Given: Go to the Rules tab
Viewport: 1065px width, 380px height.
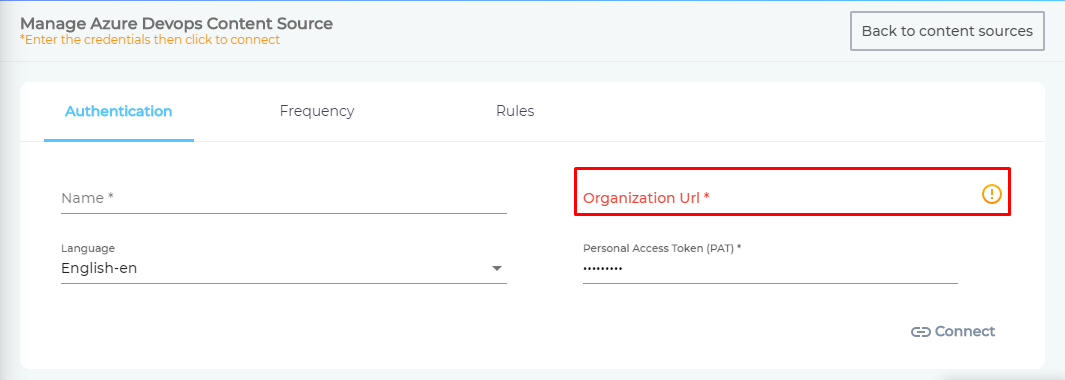Looking at the screenshot, I should (x=515, y=111).
